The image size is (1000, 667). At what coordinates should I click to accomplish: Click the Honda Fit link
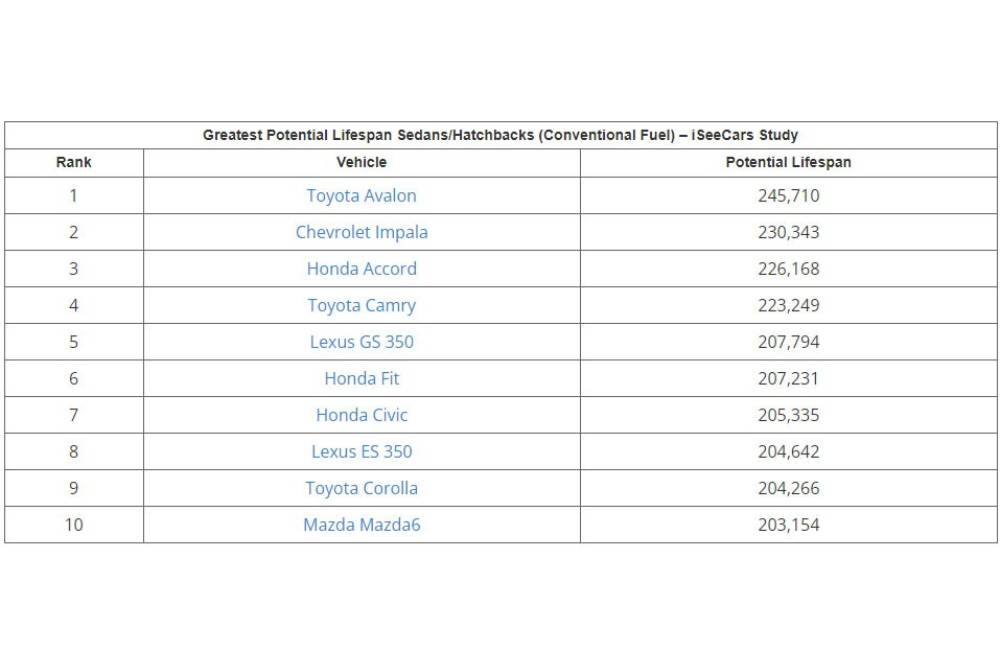[361, 378]
